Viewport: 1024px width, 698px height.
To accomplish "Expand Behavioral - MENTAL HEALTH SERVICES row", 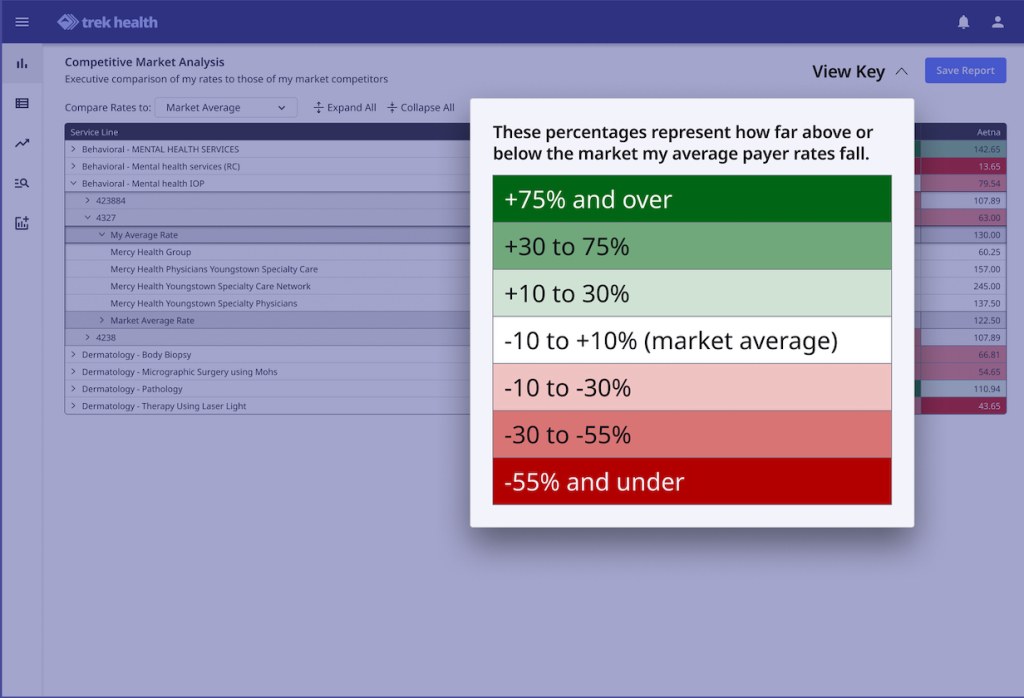I will pos(73,150).
